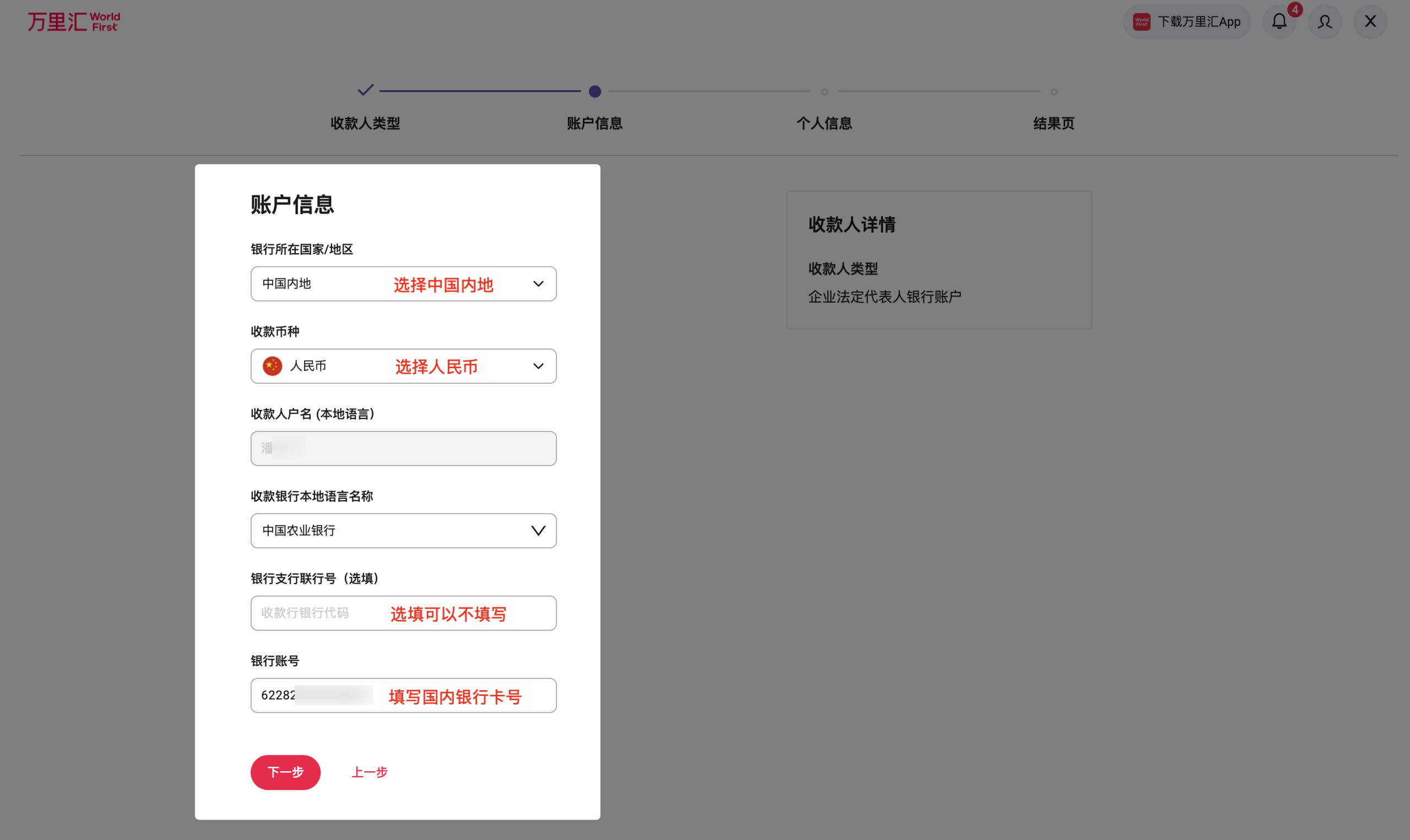Click the user account icon in header
Screen dimensions: 1410x840
(1324, 21)
